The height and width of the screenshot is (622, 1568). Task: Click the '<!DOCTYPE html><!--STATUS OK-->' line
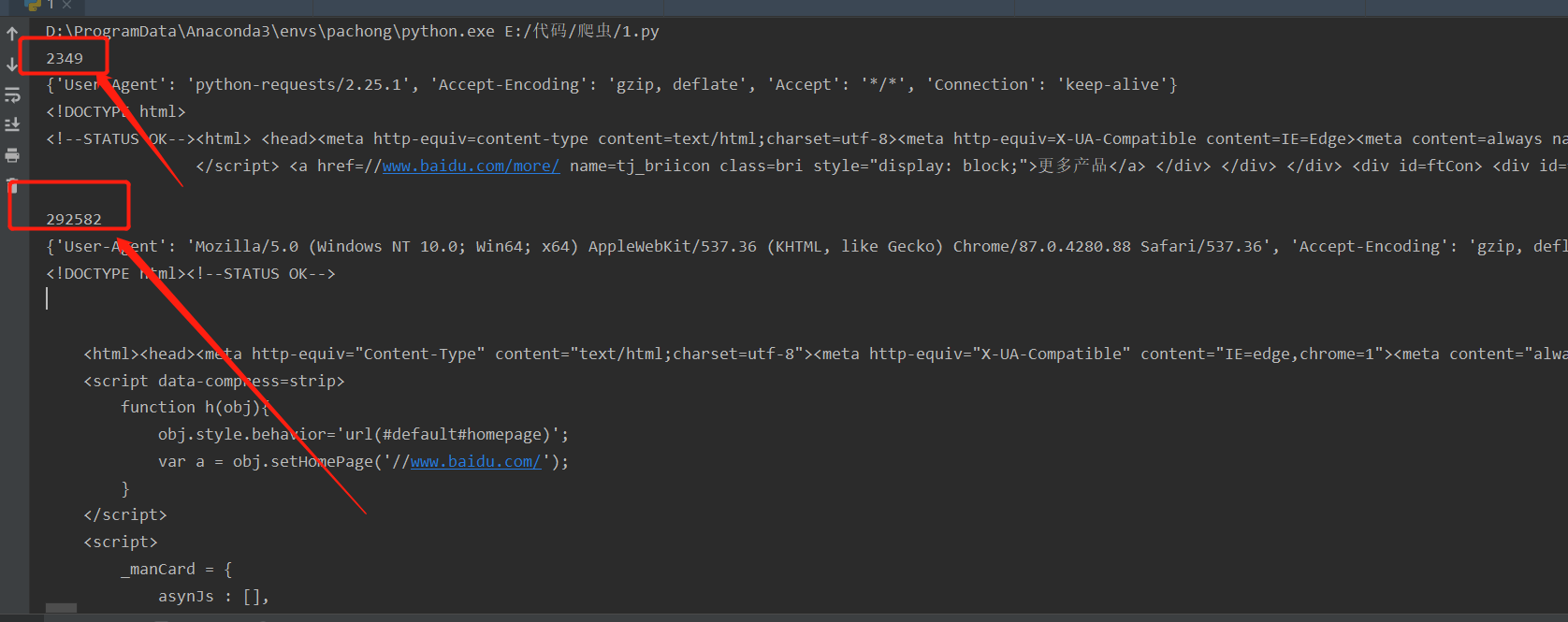191,273
